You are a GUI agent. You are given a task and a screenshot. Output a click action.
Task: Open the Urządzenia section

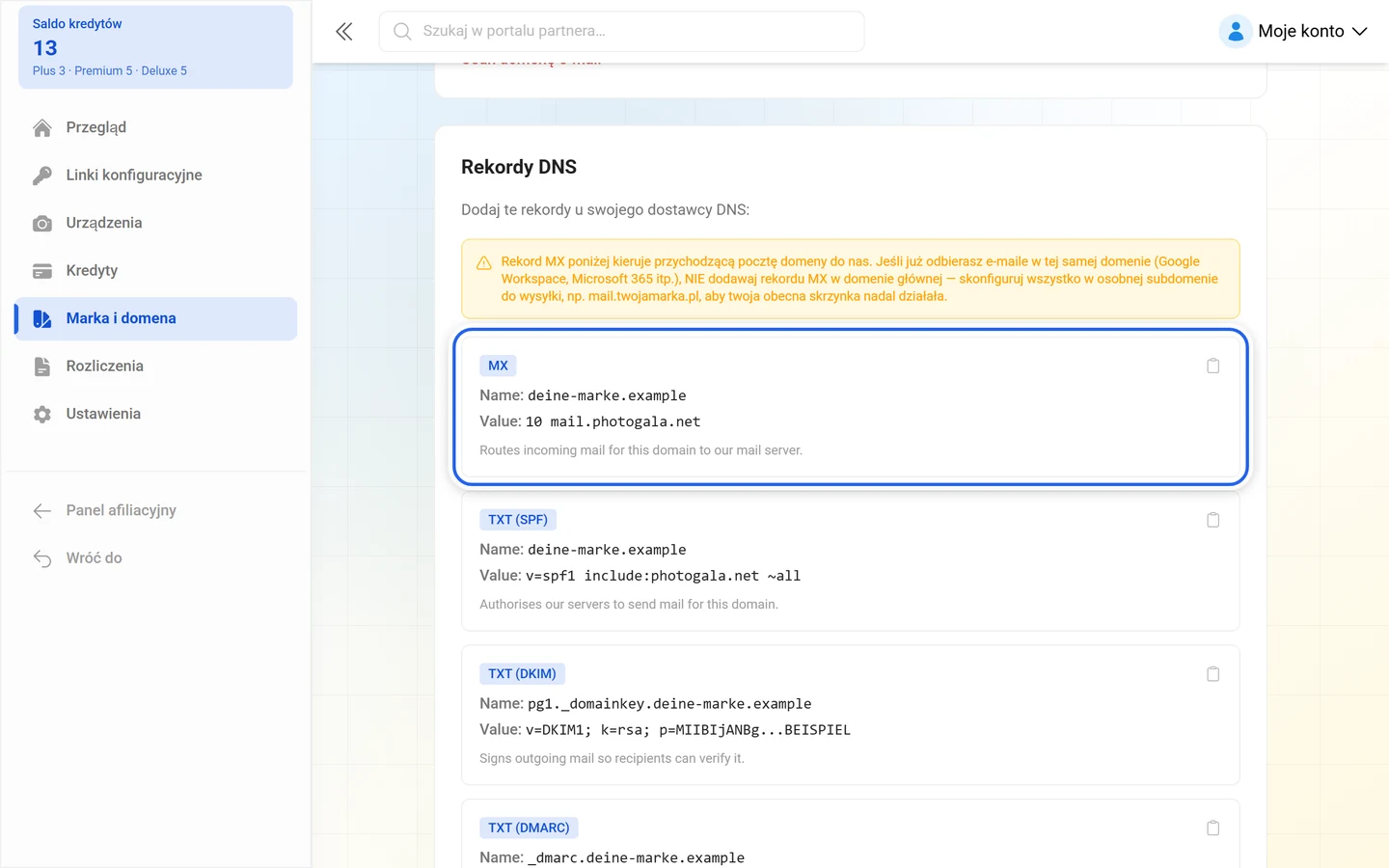(x=155, y=223)
